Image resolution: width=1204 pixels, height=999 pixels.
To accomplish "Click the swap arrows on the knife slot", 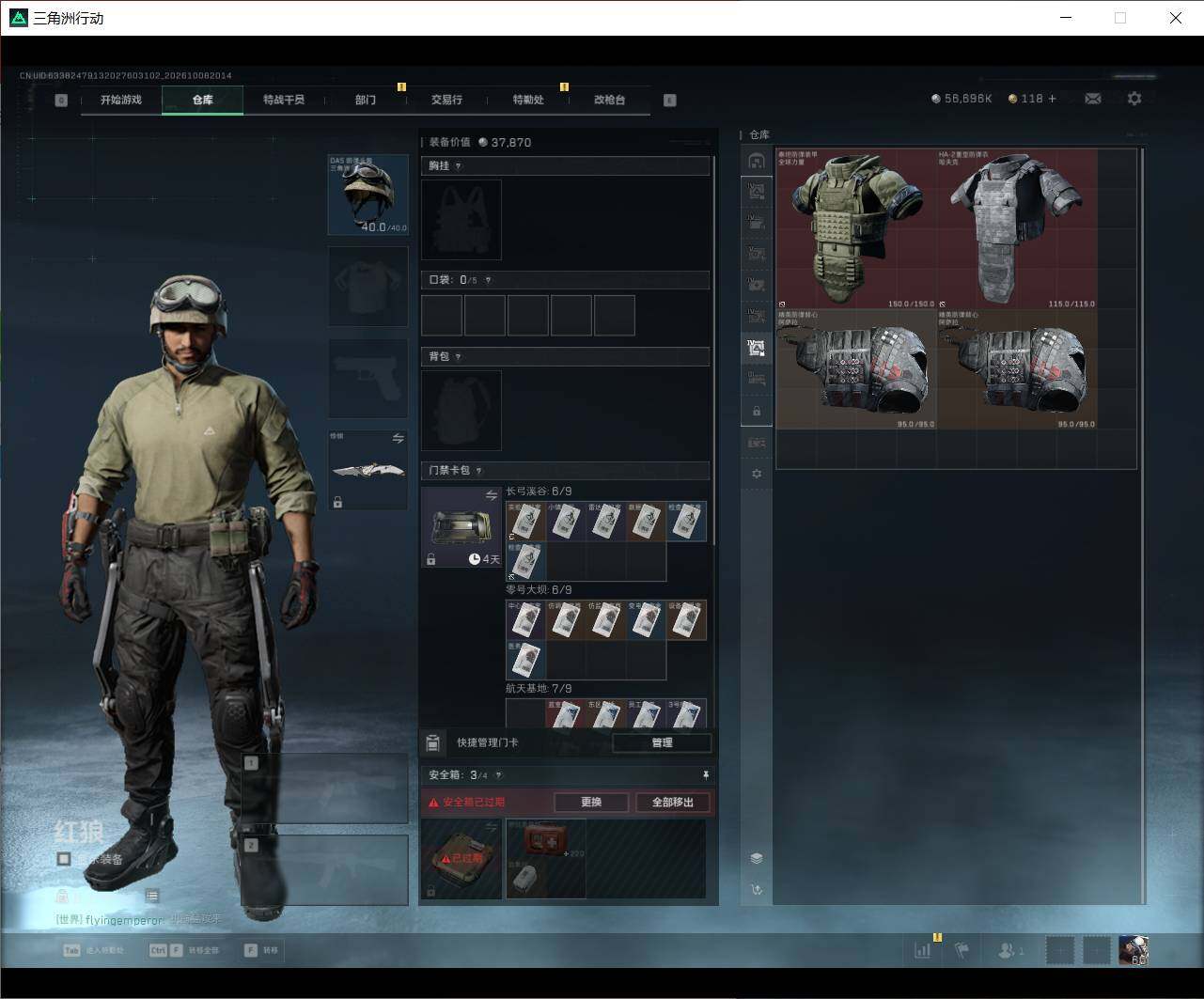I will [398, 439].
